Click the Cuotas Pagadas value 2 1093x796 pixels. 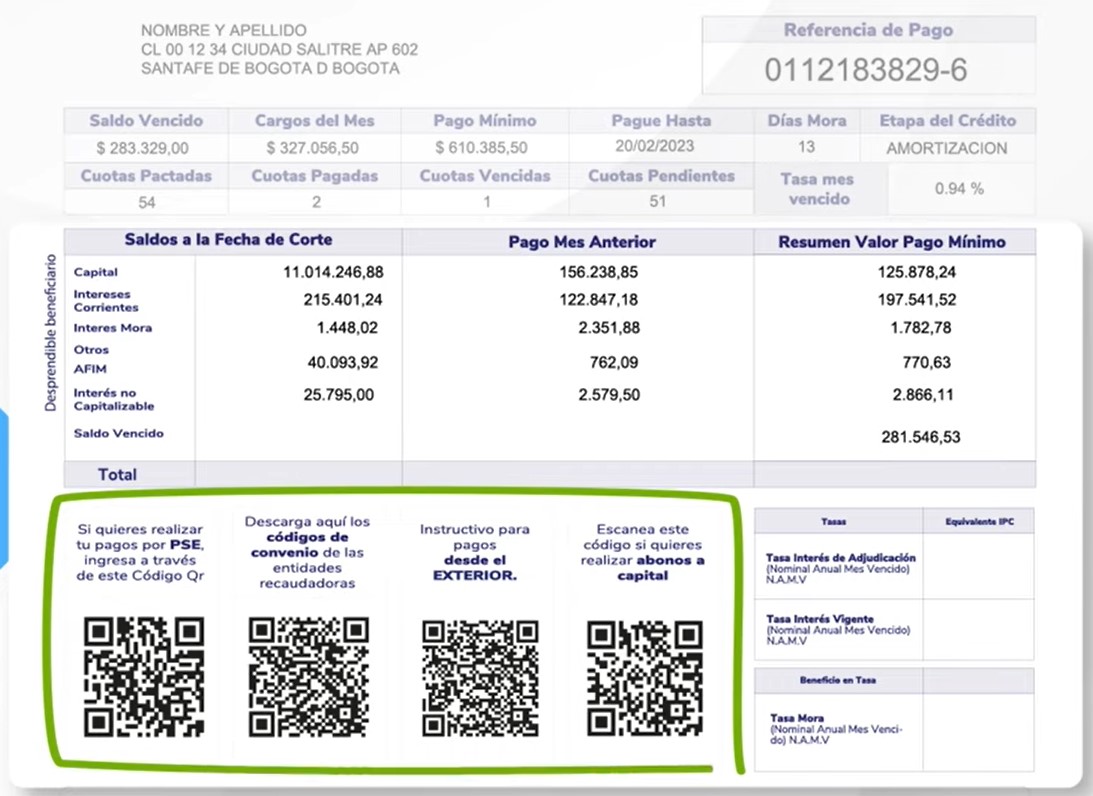316,202
